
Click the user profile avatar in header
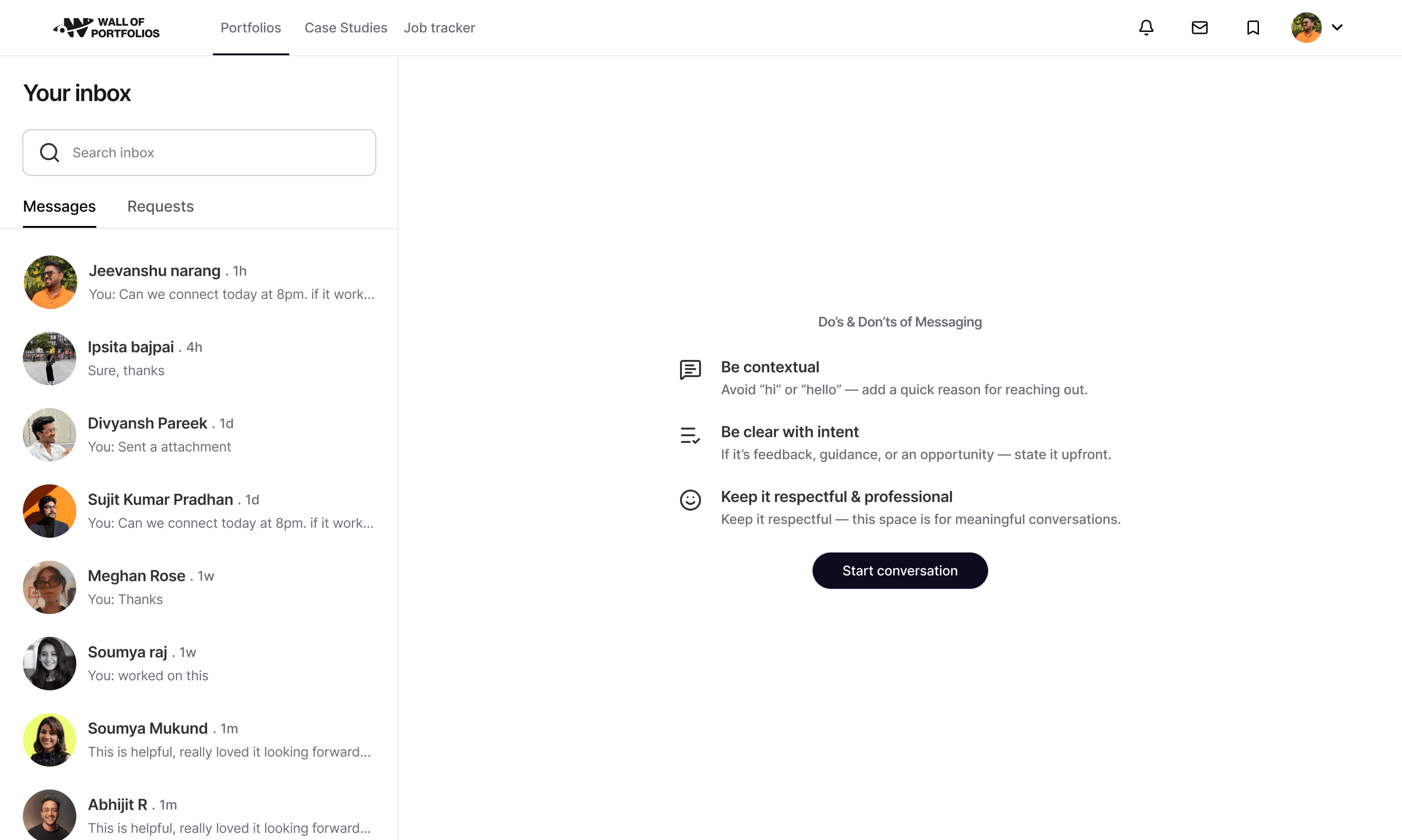point(1306,28)
